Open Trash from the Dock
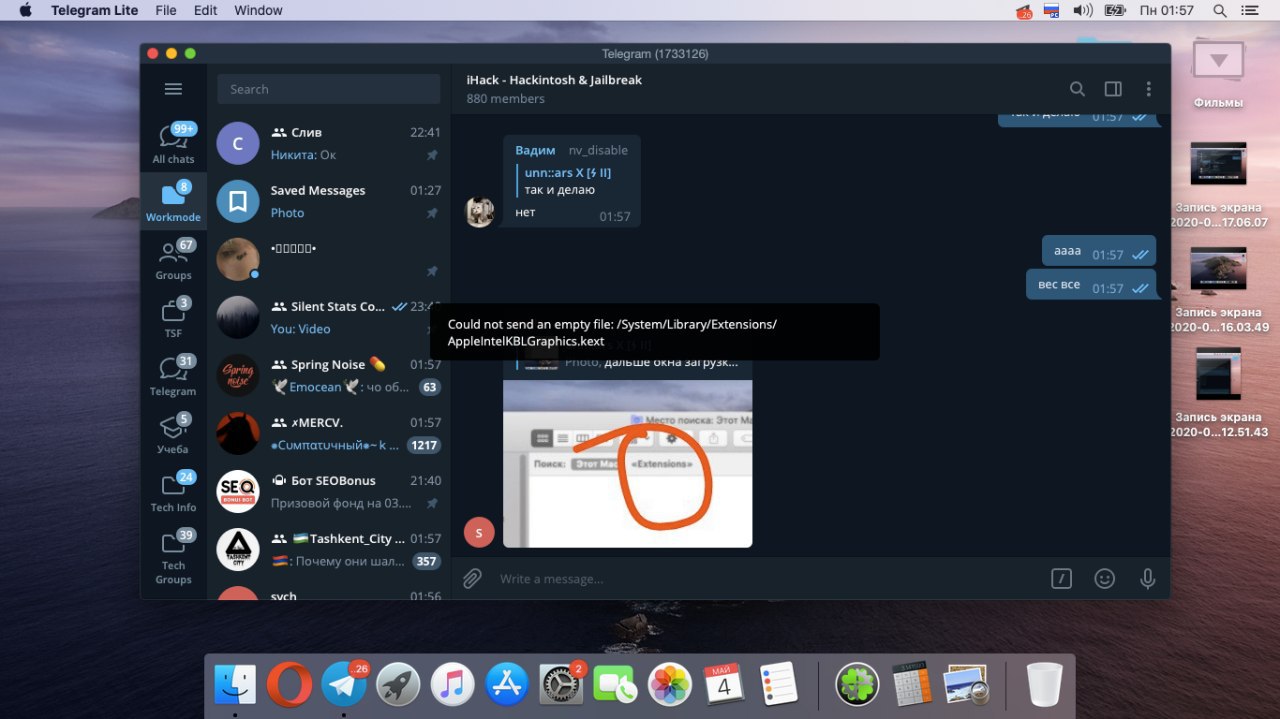 (1045, 685)
